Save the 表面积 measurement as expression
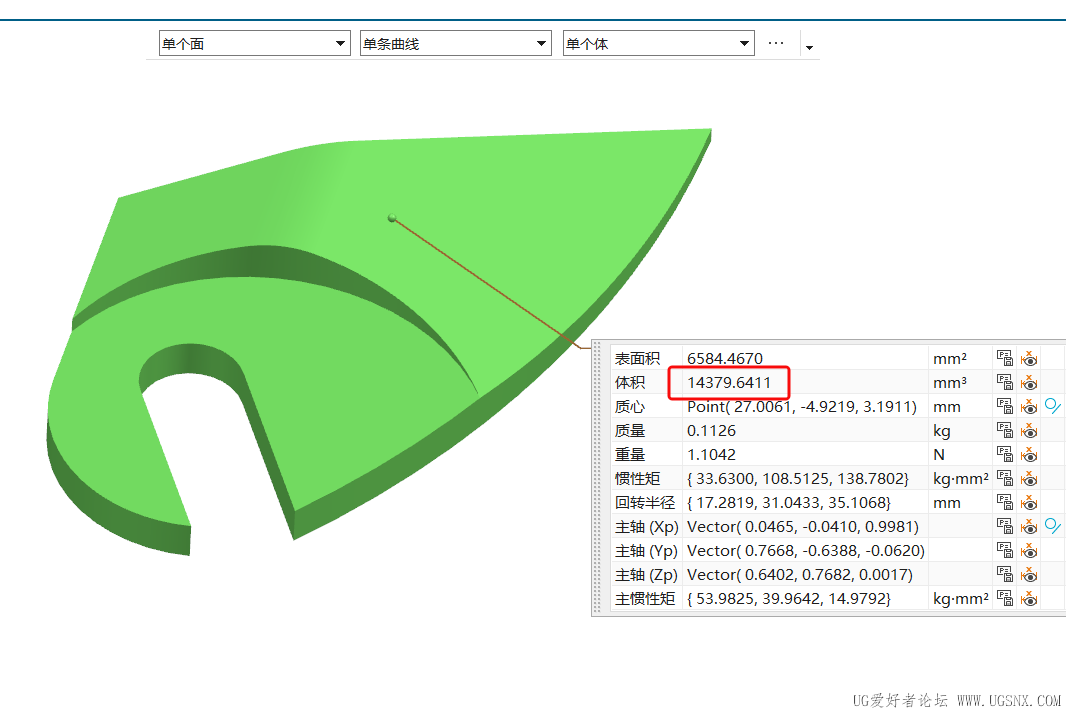Screen dimensions: 1066x713 pyautogui.click(x=1004, y=358)
